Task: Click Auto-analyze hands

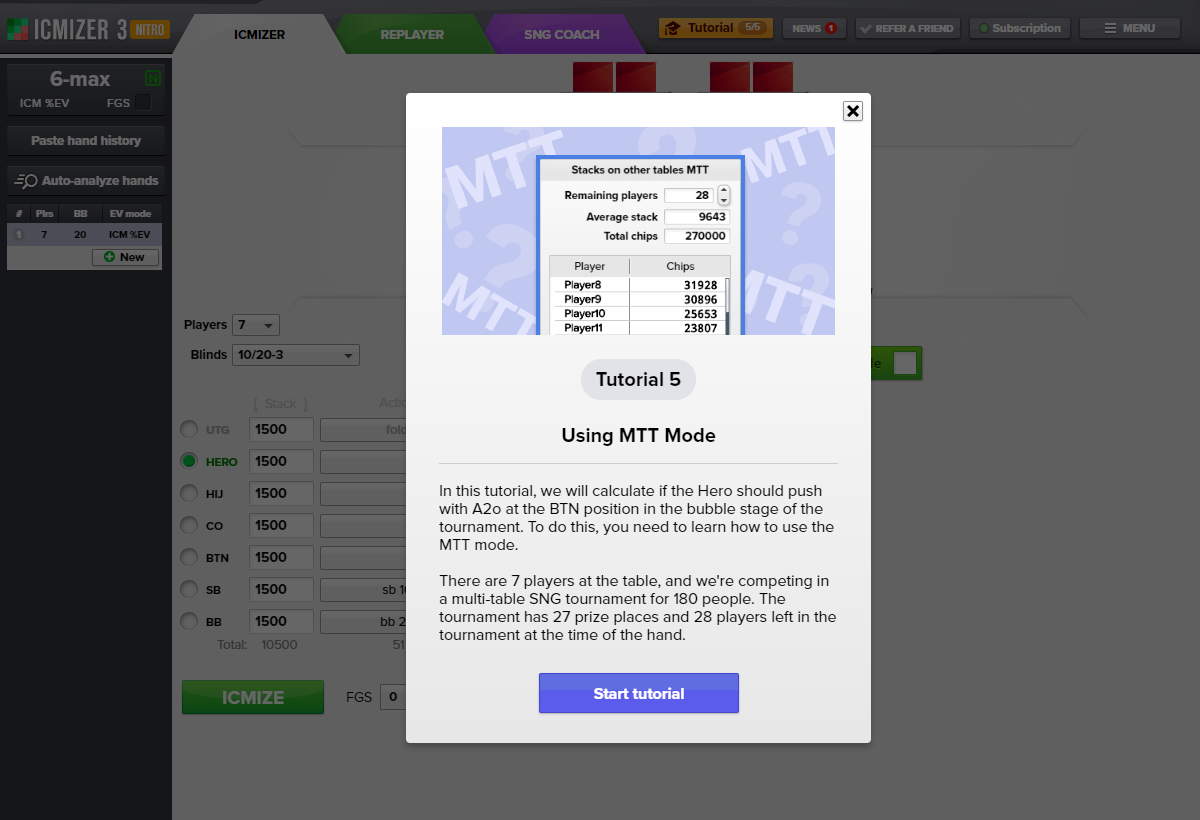Action: (x=85, y=181)
